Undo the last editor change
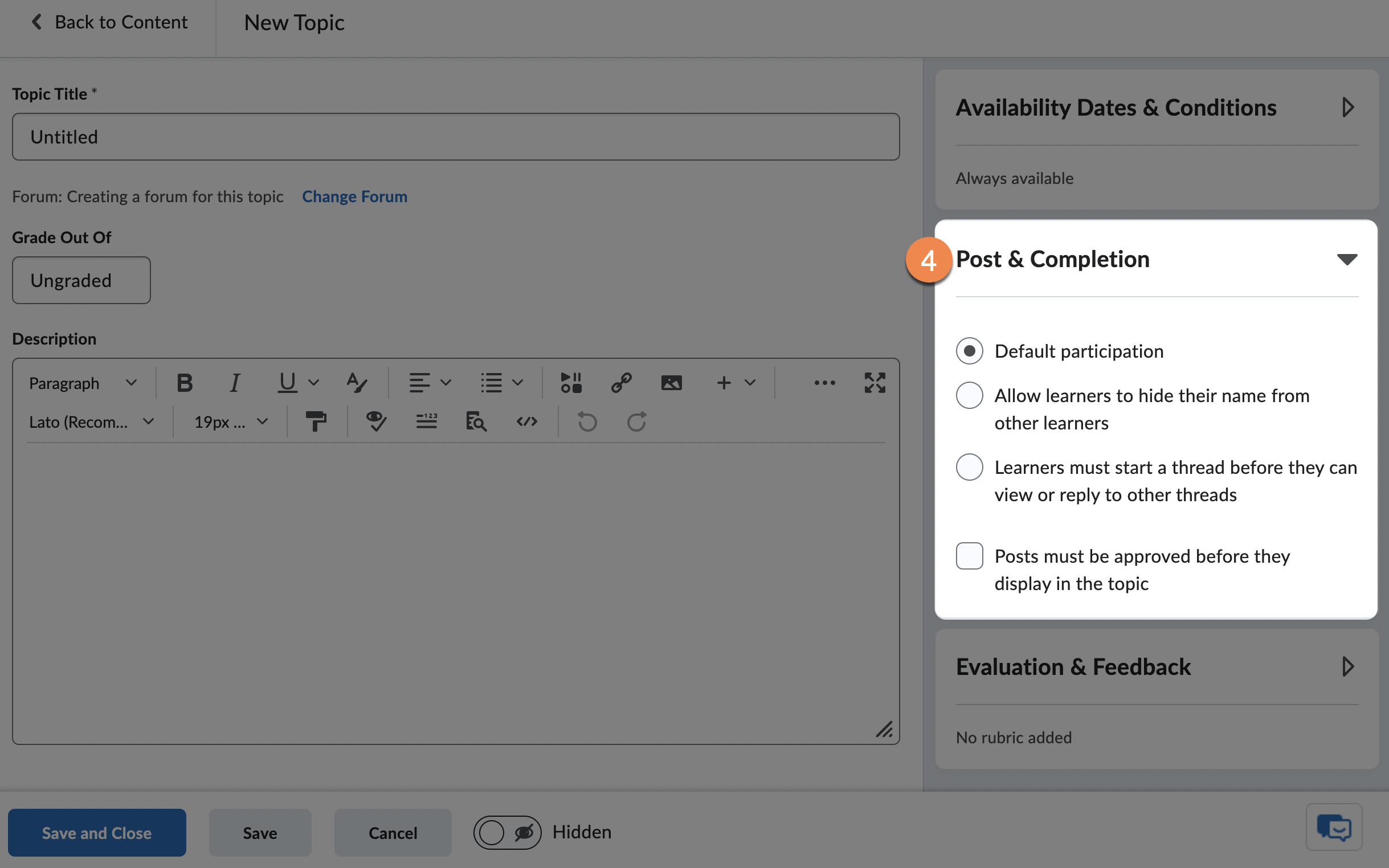 [587, 421]
